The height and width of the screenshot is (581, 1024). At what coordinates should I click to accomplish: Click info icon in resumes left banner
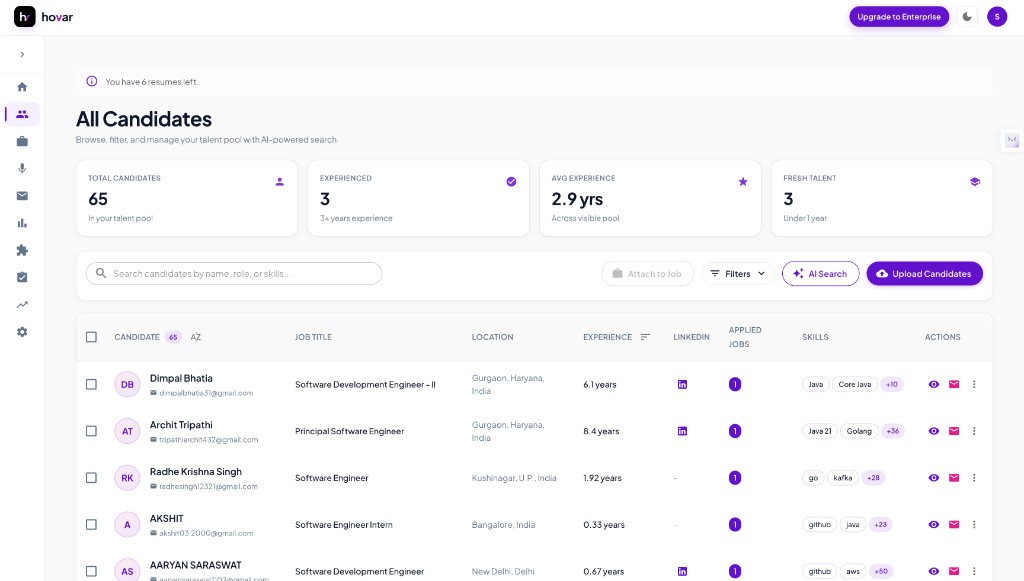coord(92,82)
